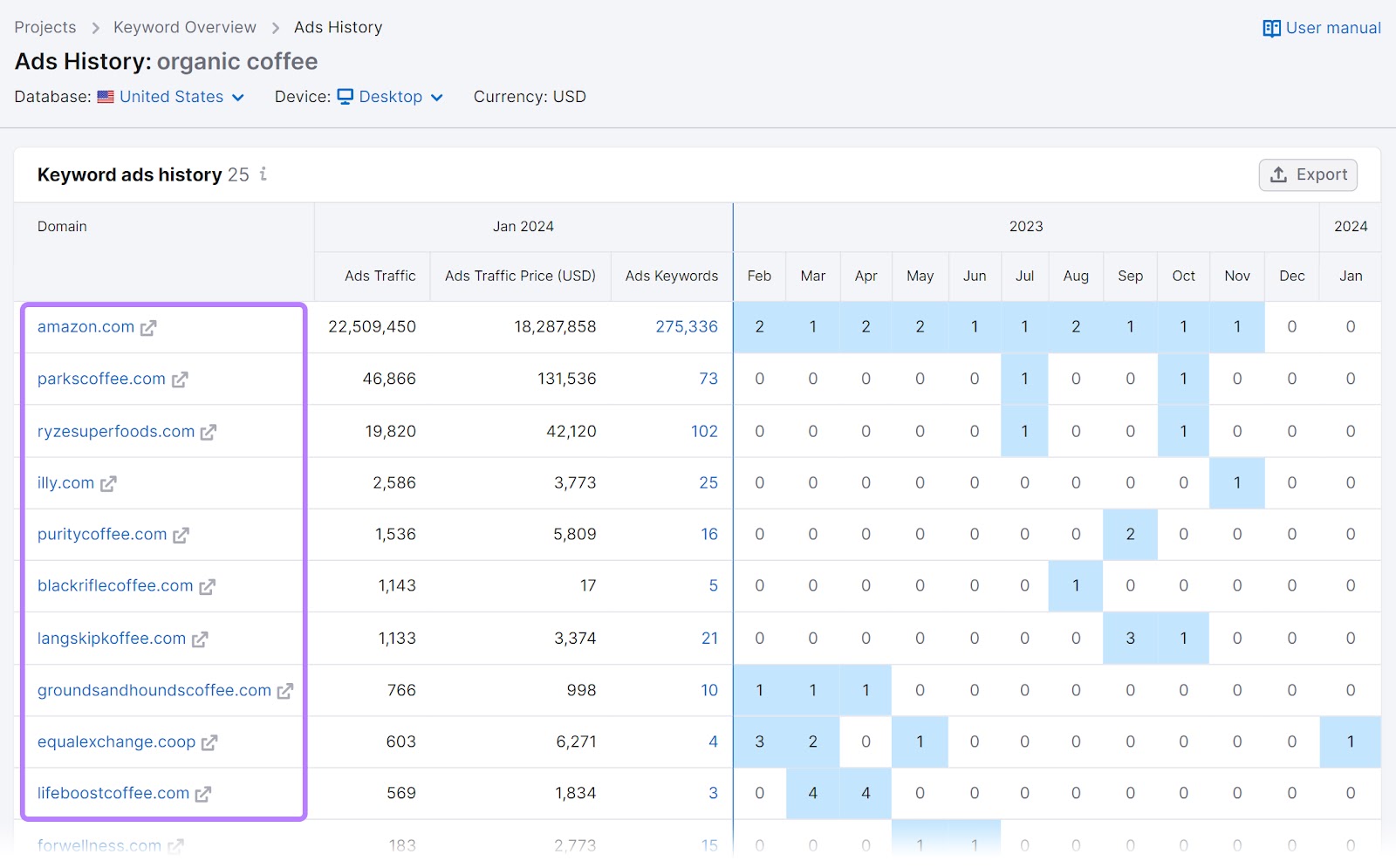Expand the chevron next to Database selector

[237, 98]
